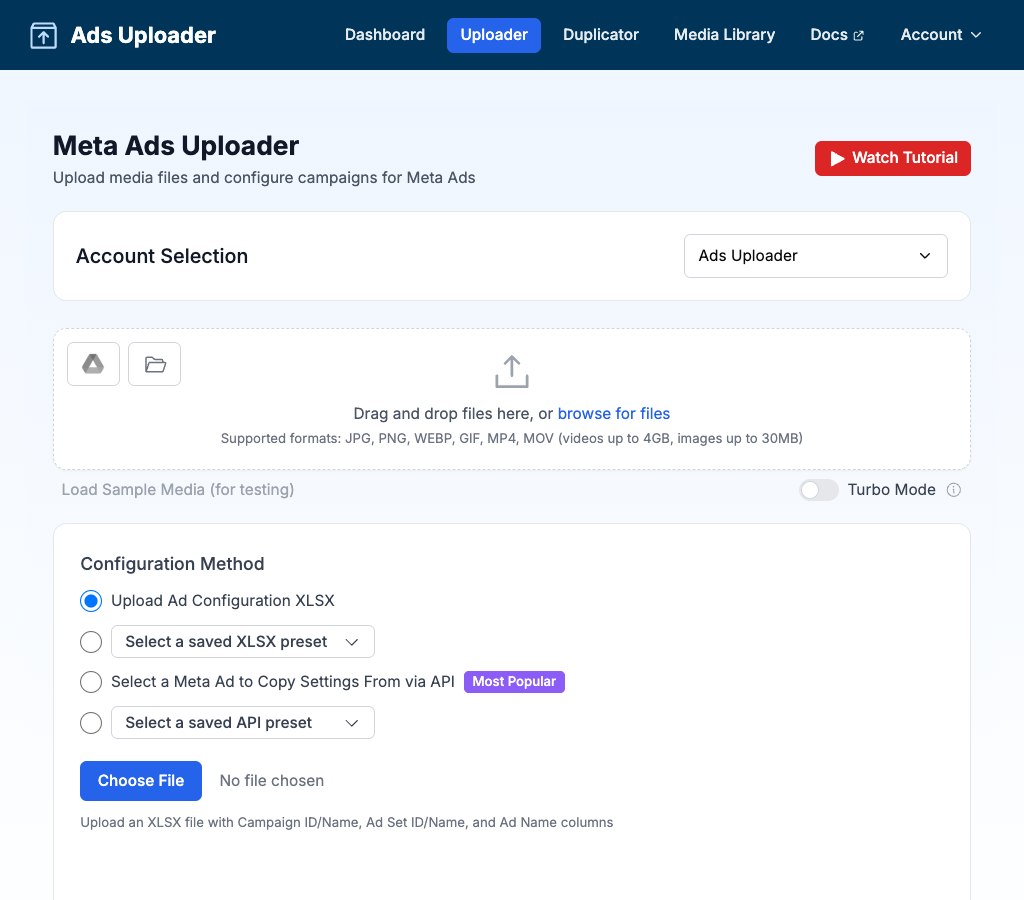Expand the saved XLSX preset dropdown
The image size is (1024, 900).
click(243, 642)
